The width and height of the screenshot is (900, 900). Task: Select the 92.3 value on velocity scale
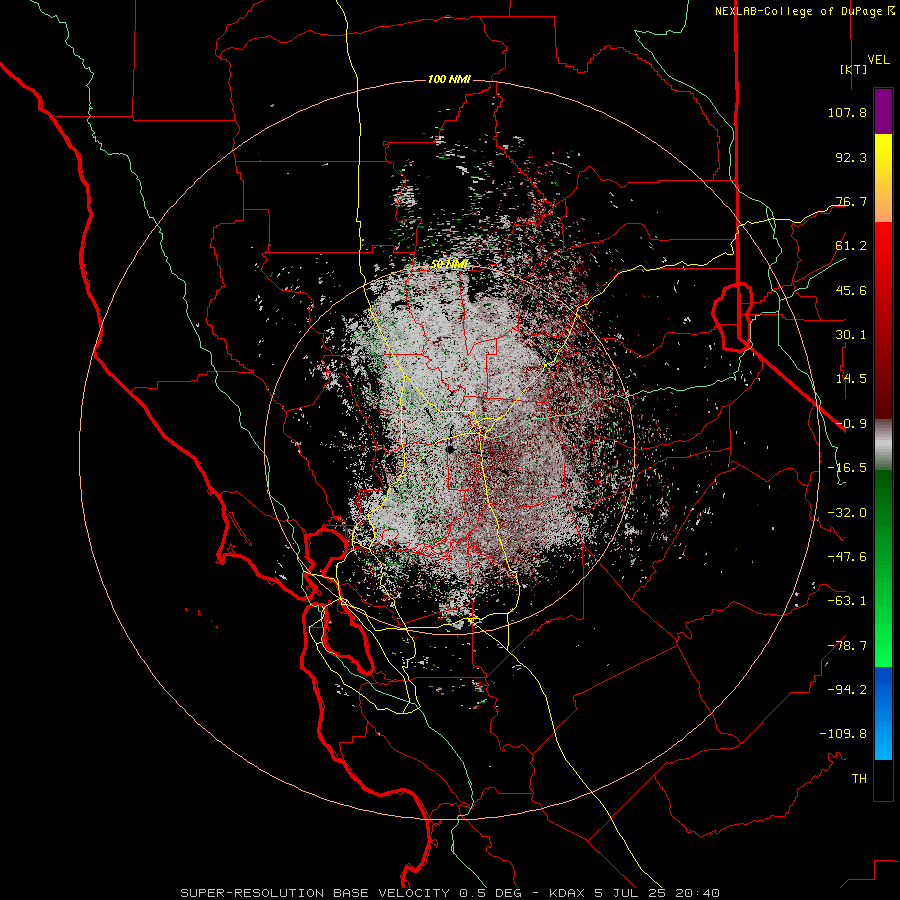(851, 157)
